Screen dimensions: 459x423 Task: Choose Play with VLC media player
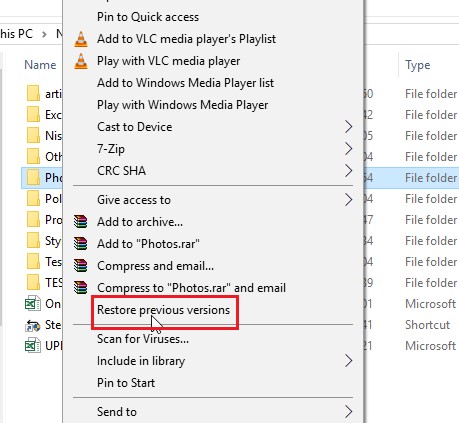168,61
